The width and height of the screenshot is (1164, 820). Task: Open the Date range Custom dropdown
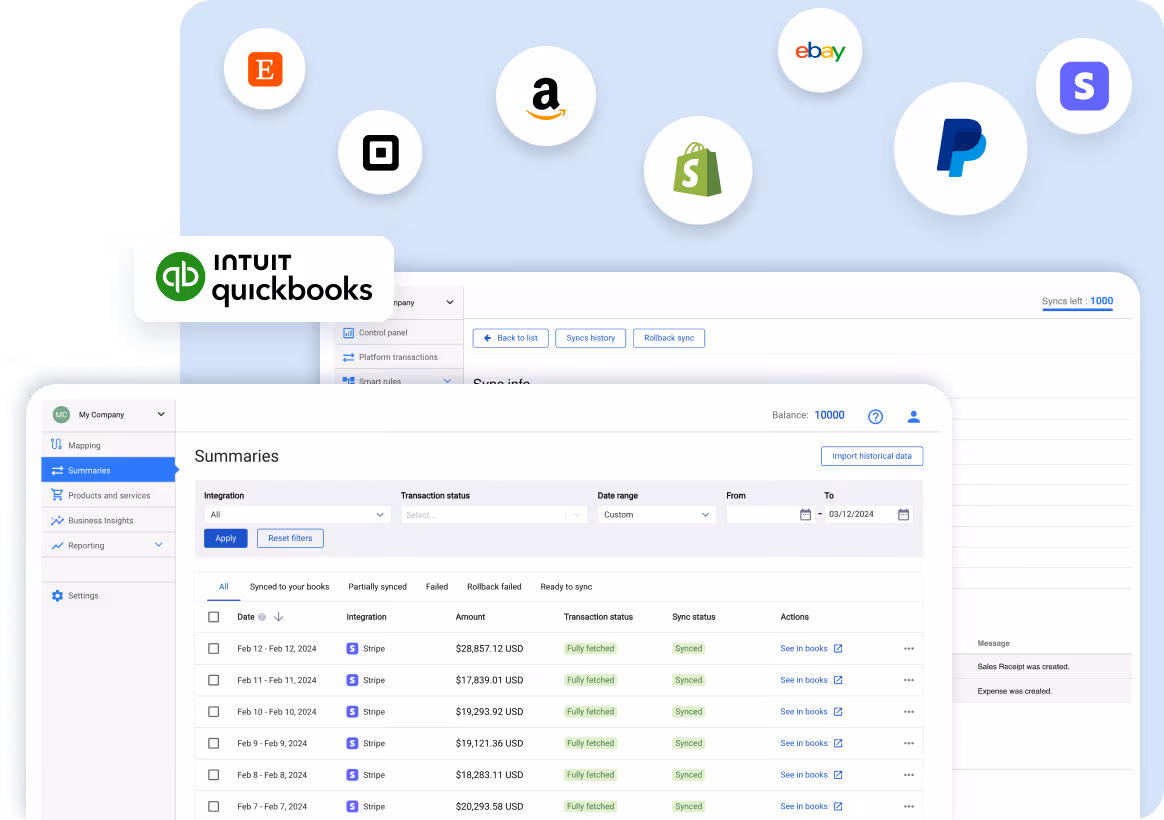657,514
